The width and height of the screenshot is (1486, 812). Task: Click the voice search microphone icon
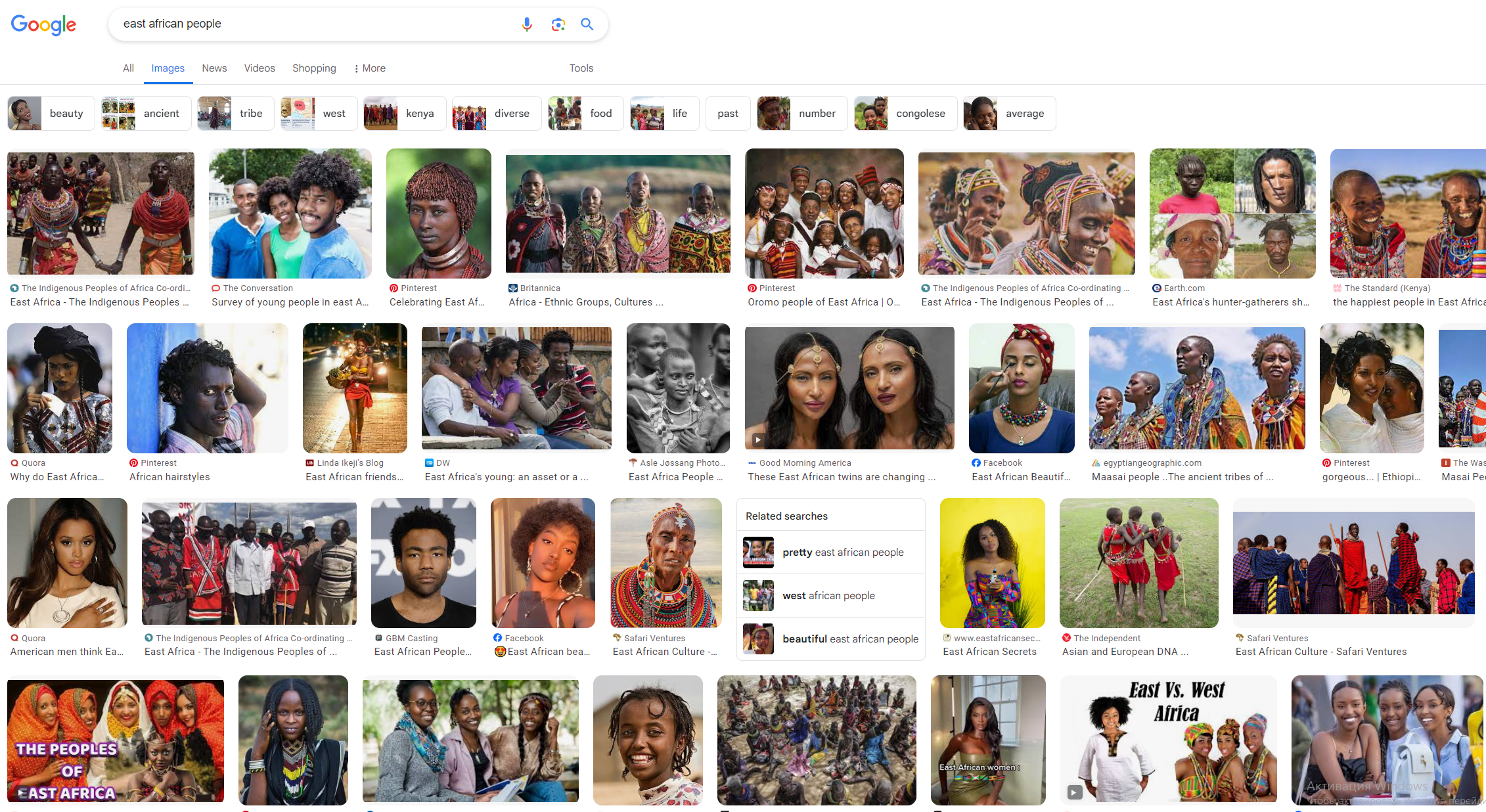(x=526, y=24)
